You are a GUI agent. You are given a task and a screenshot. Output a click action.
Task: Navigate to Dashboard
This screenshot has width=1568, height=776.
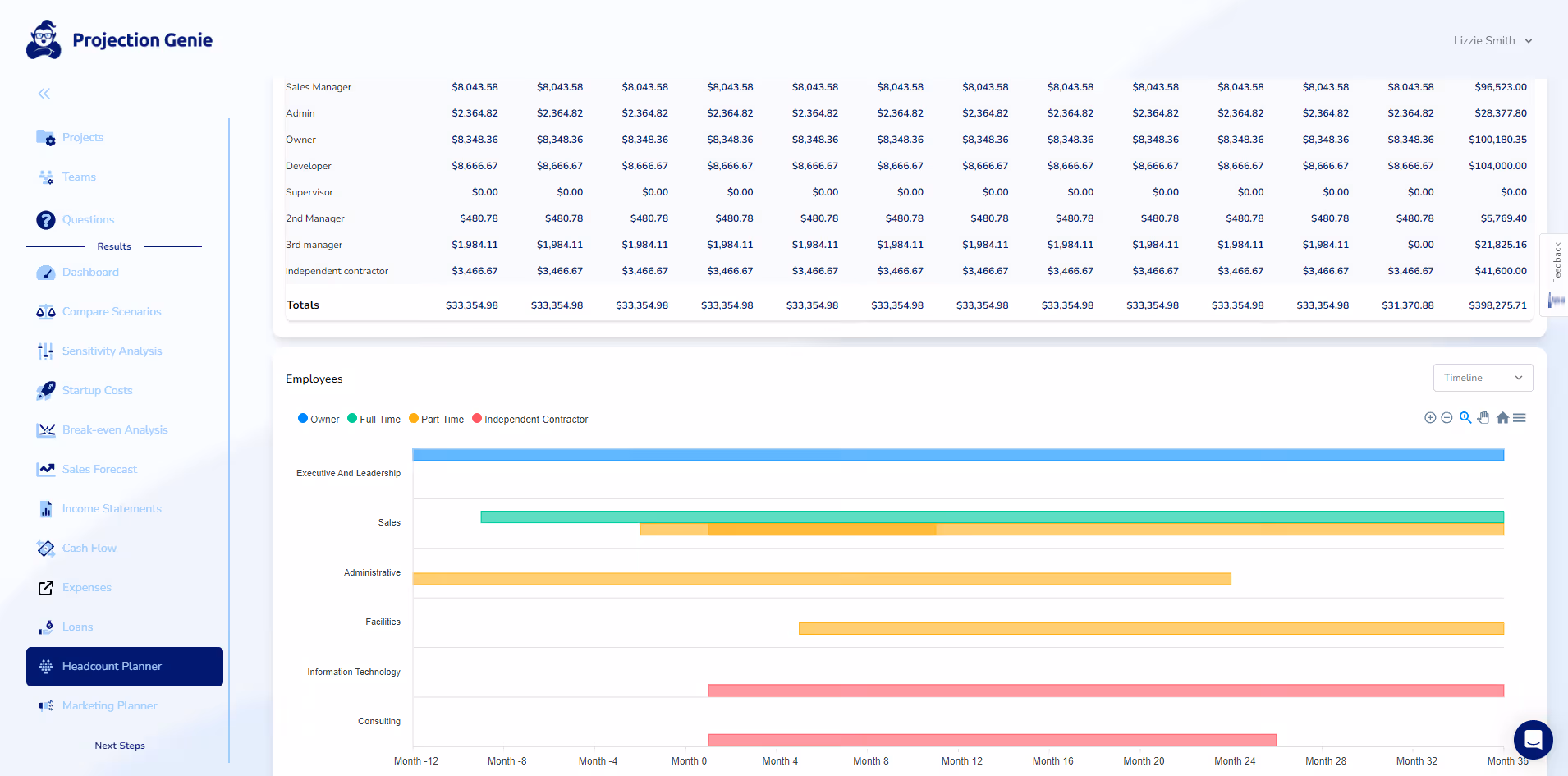point(90,272)
